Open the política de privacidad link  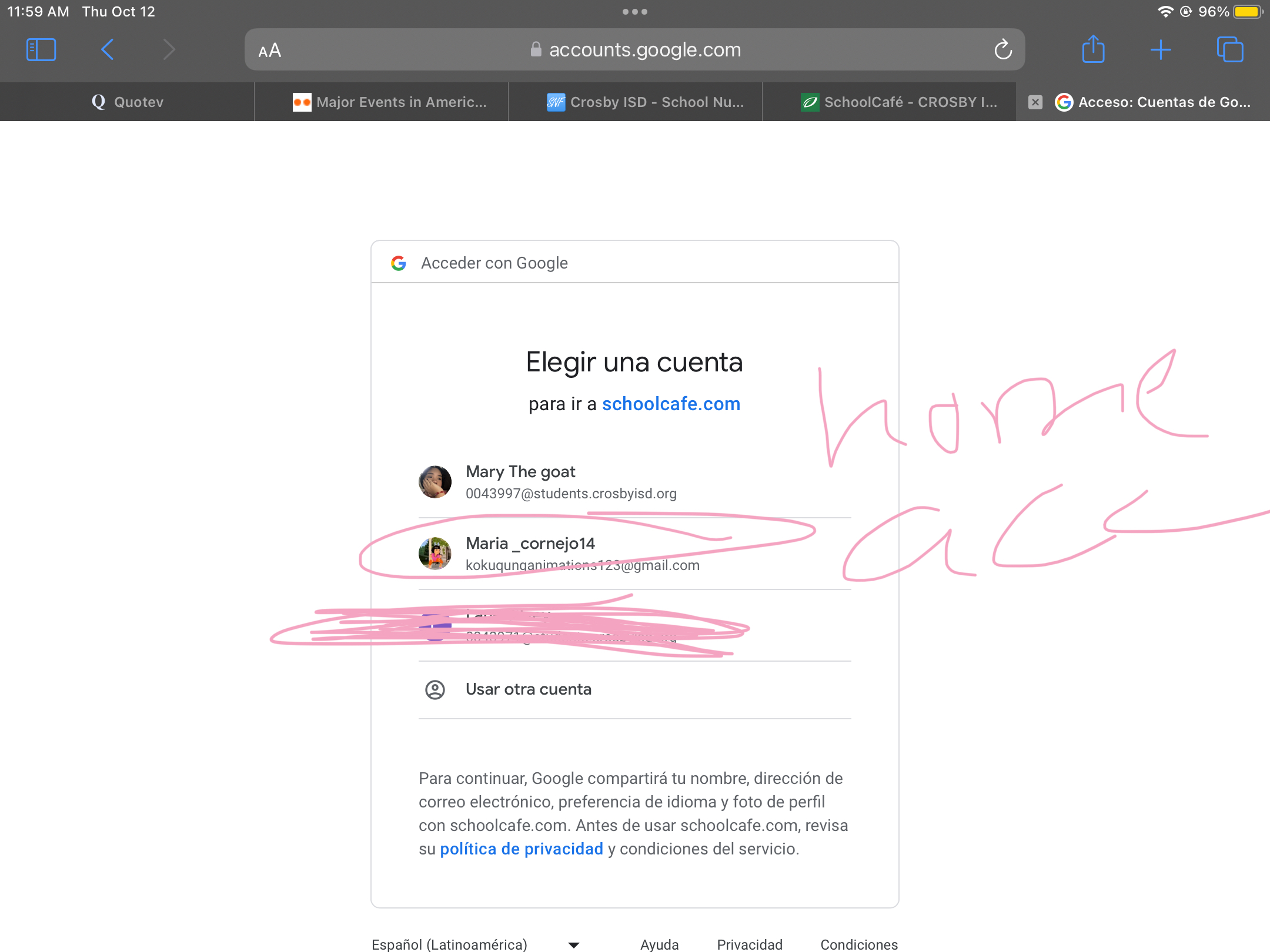pyautogui.click(x=521, y=849)
